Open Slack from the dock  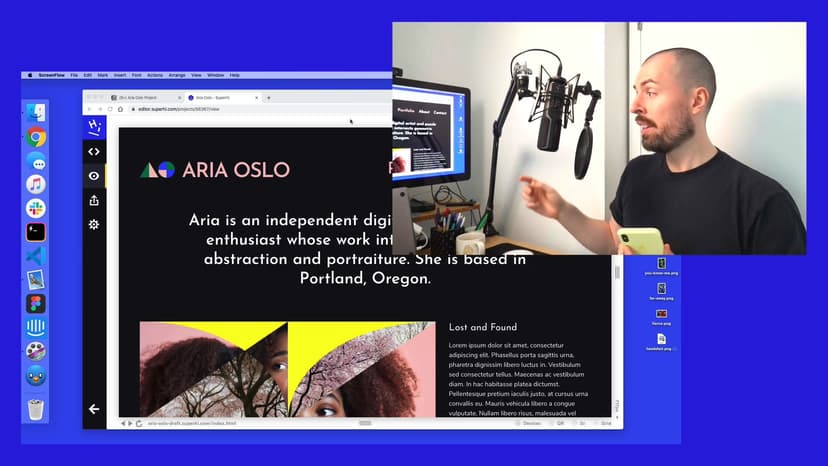click(36, 208)
